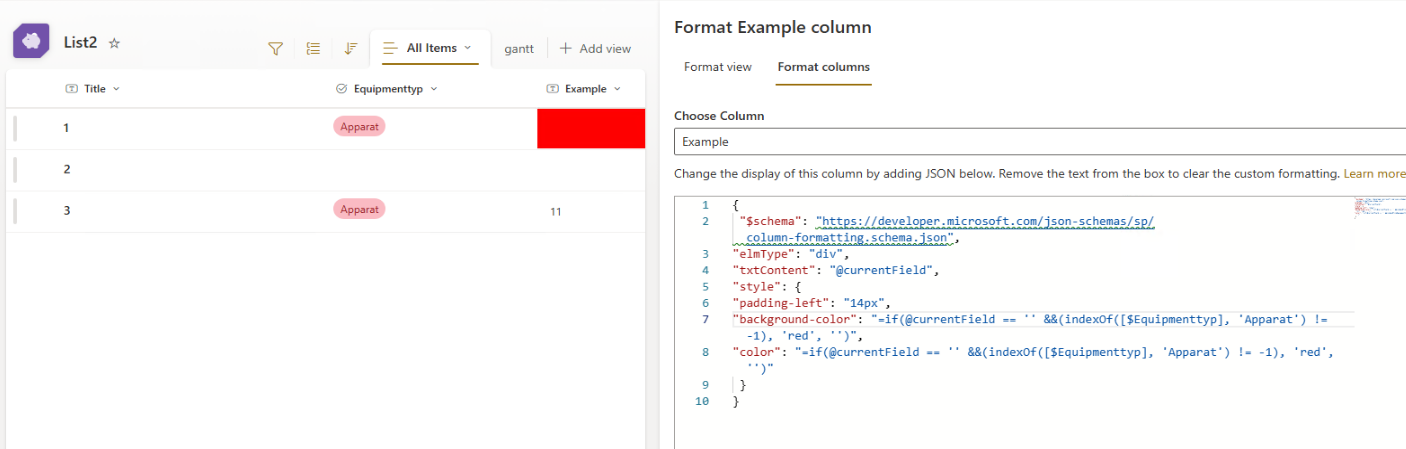This screenshot has width=1406, height=449.
Task: Click the code minimap in the editor
Action: coord(1379,207)
